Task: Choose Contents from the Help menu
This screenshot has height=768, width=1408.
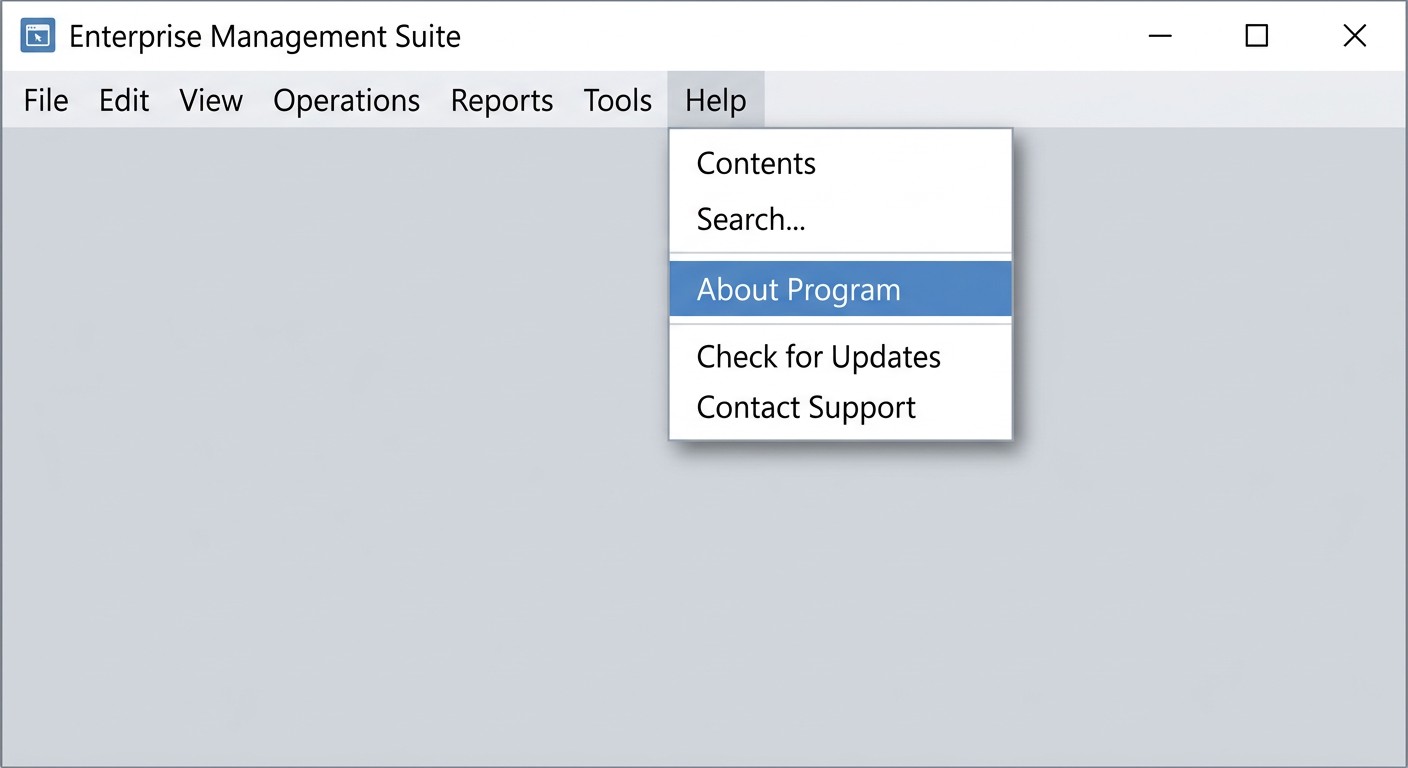Action: click(841, 163)
